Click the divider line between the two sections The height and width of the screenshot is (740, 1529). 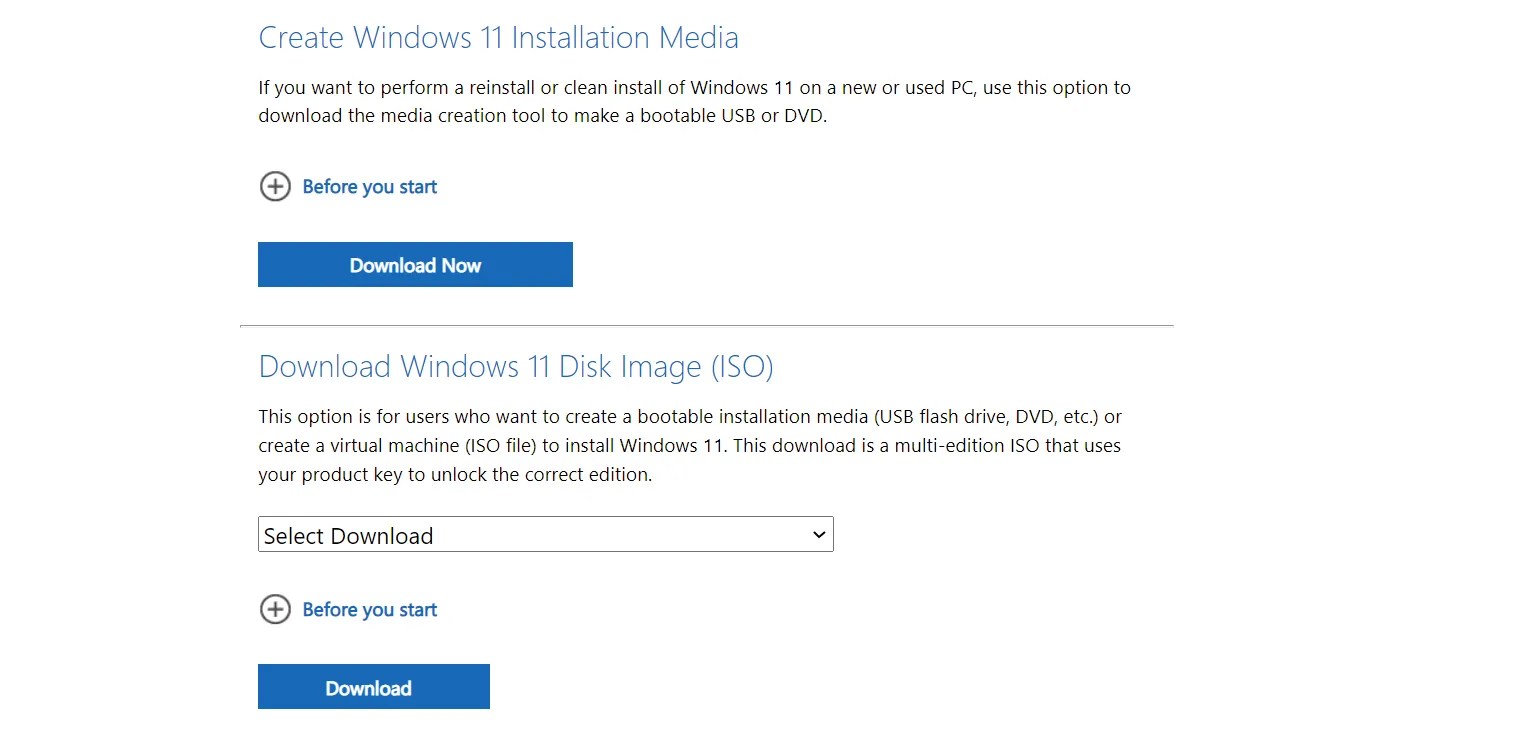(x=706, y=324)
